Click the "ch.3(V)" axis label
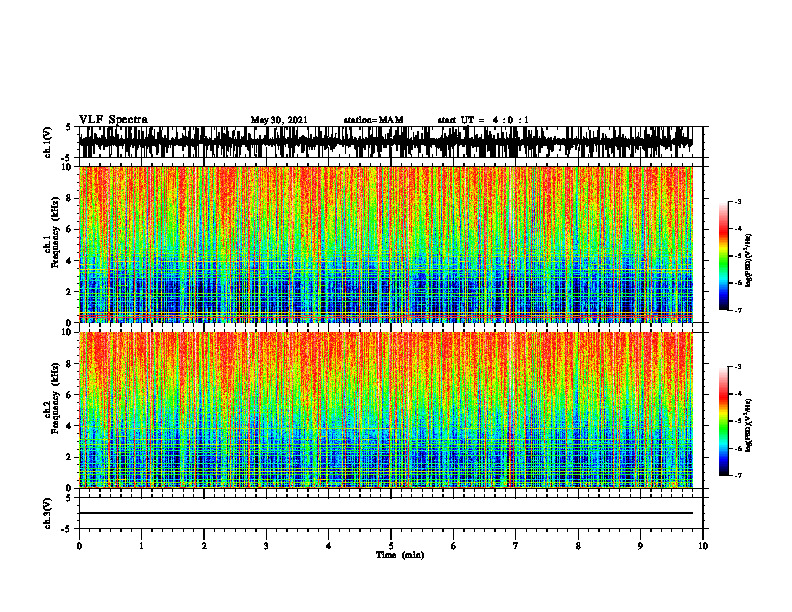 tap(48, 513)
